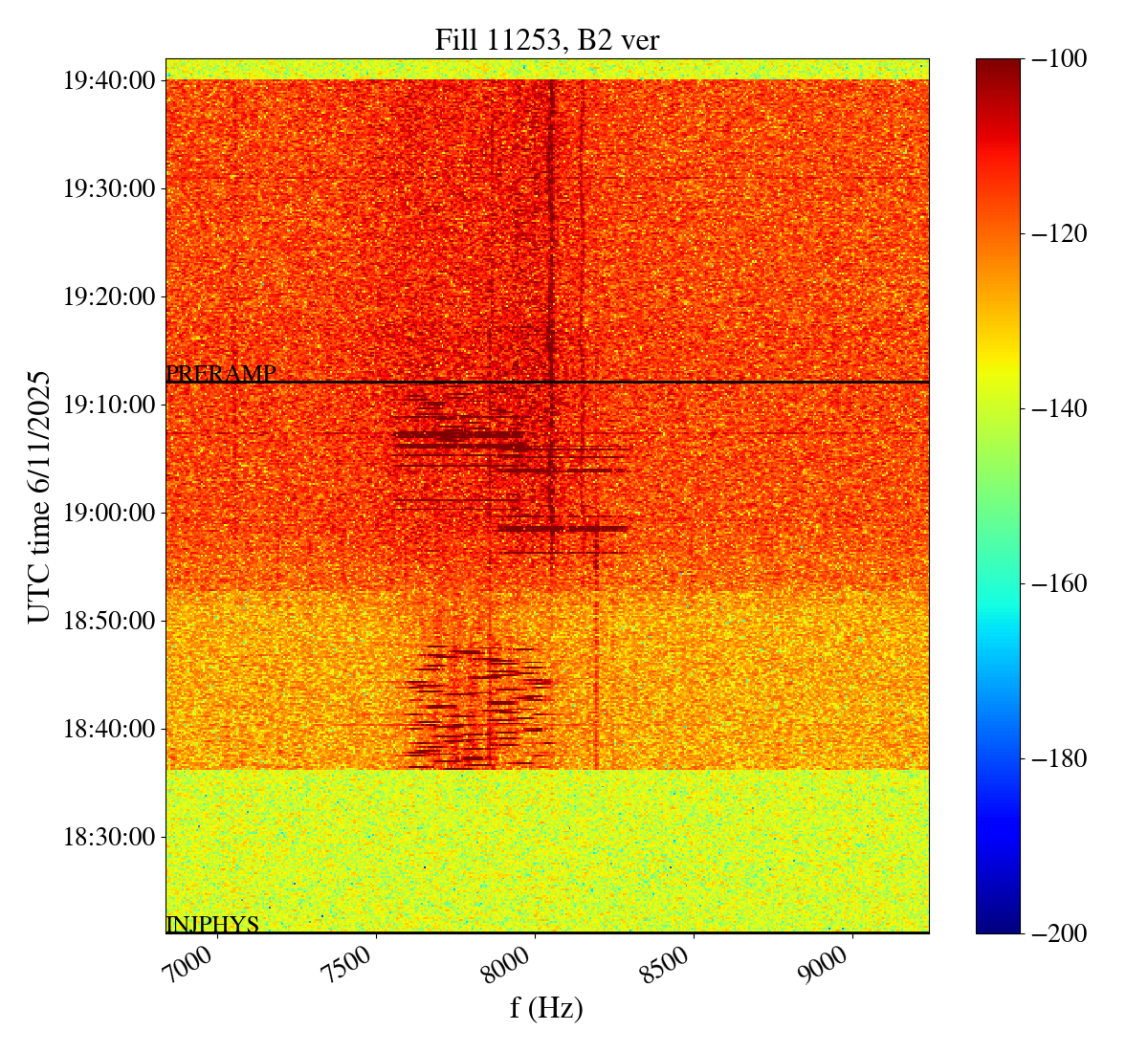
Task: Select the PRERAMP marker label
Action: pos(221,374)
